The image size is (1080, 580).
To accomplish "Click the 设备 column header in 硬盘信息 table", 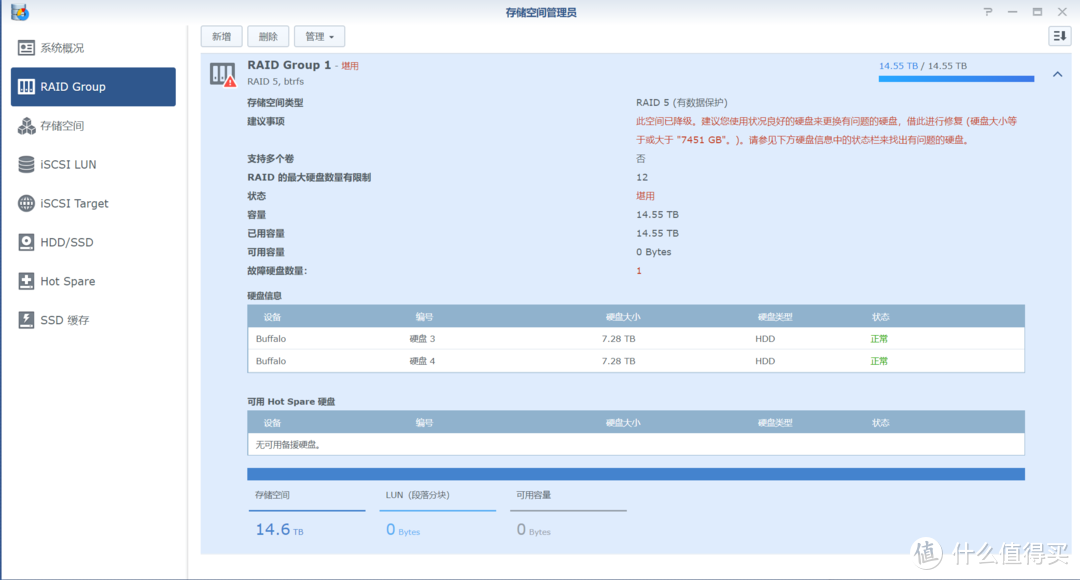I will click(272, 317).
